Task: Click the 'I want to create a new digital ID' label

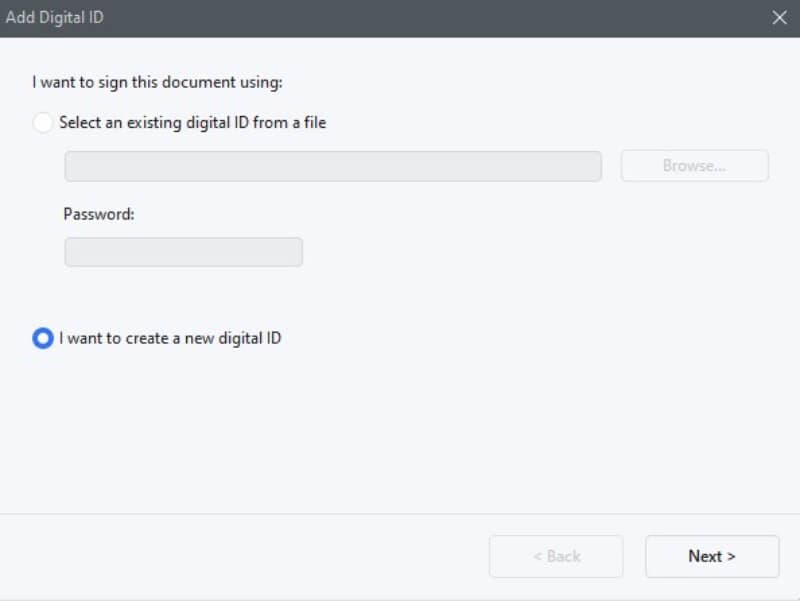Action: [x=170, y=338]
